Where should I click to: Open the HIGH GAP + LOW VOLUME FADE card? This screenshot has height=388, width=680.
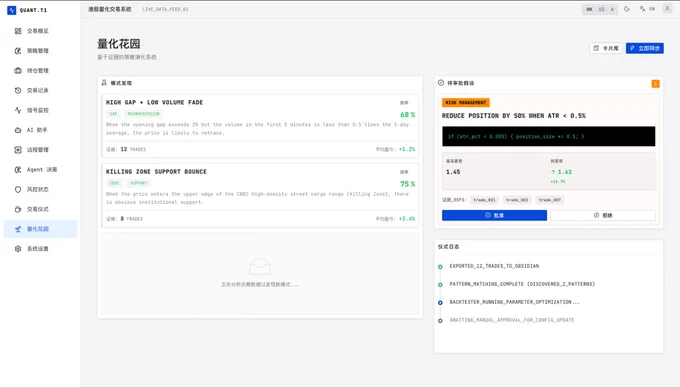(x=260, y=126)
